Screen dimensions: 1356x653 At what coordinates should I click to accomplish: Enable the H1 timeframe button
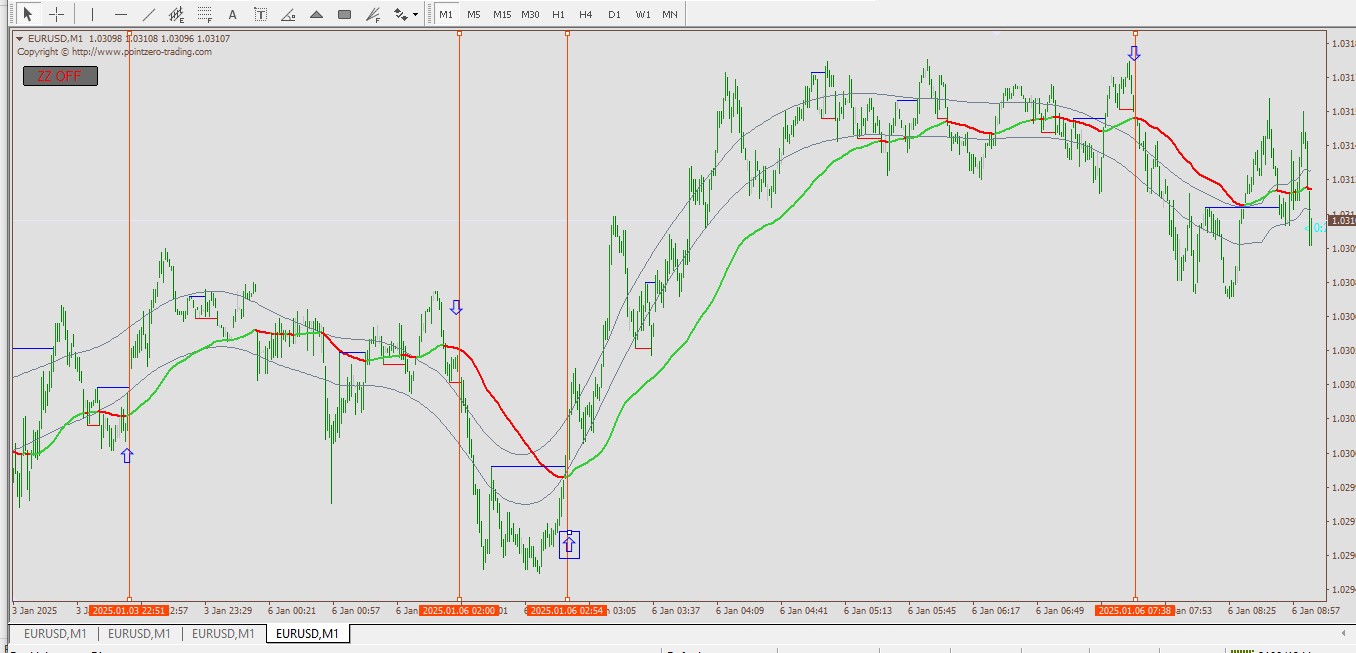(x=558, y=14)
